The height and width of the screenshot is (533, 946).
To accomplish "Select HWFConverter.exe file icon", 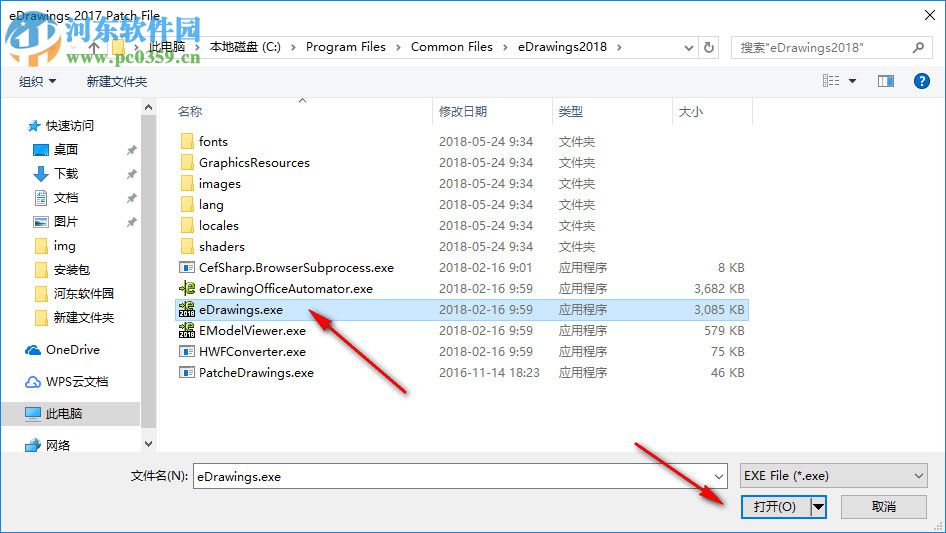I will click(187, 351).
